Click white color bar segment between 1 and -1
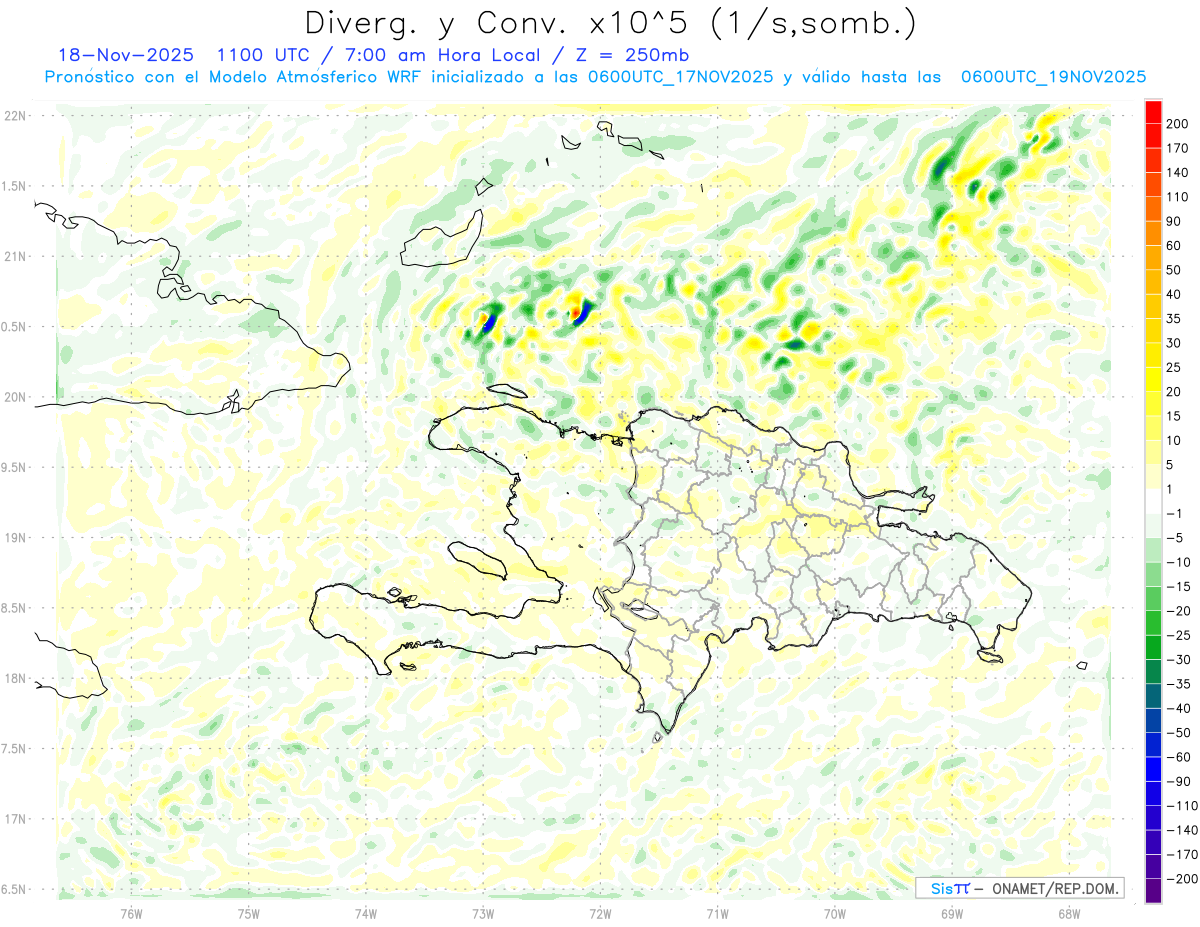 [x=1153, y=501]
